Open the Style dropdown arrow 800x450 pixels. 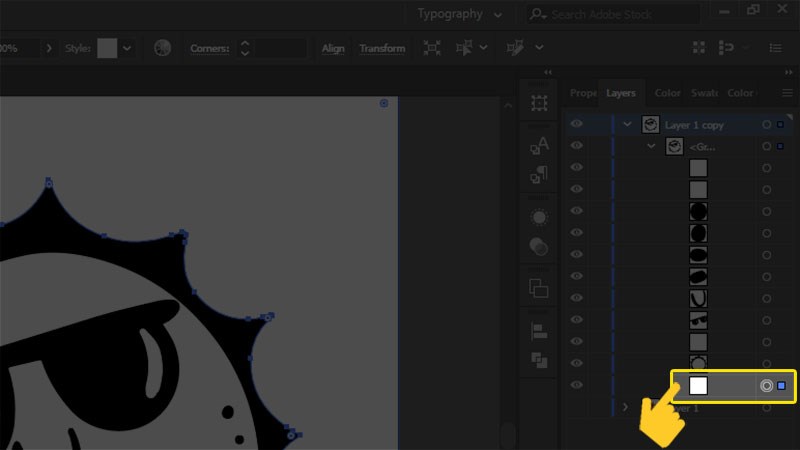tap(127, 48)
